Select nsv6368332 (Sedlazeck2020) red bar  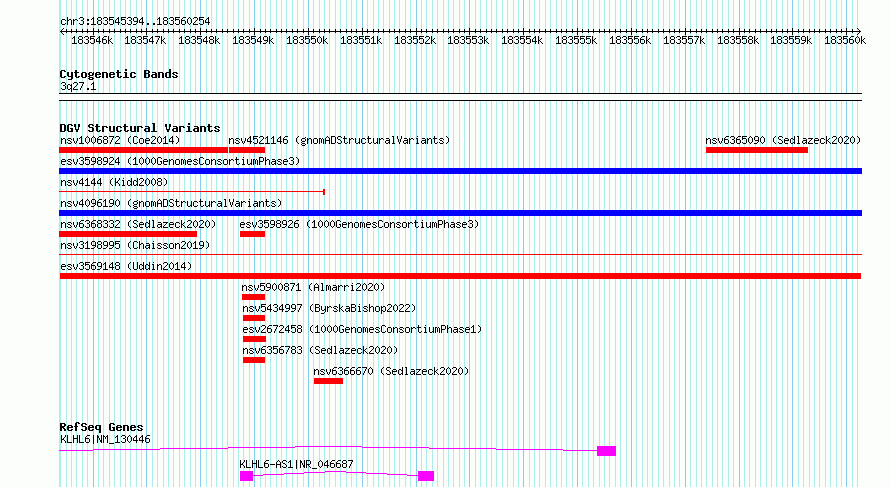(x=128, y=234)
